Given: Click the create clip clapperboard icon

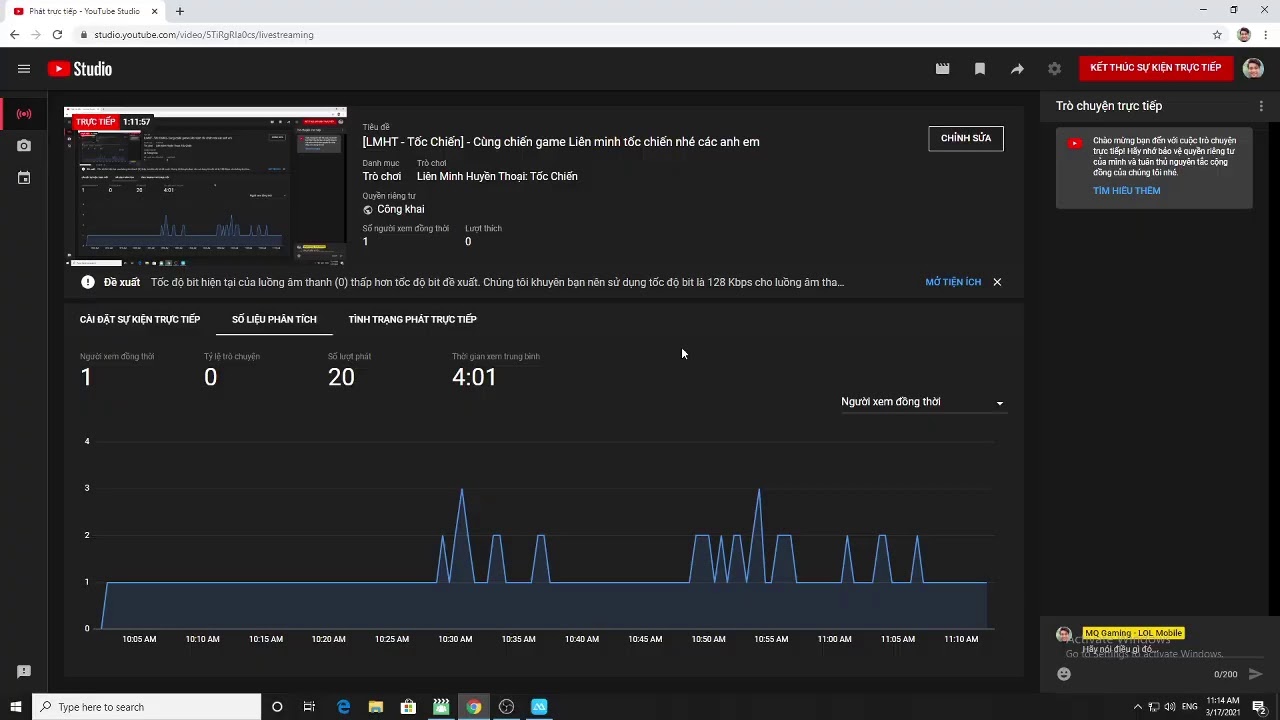Looking at the screenshot, I should [942, 69].
